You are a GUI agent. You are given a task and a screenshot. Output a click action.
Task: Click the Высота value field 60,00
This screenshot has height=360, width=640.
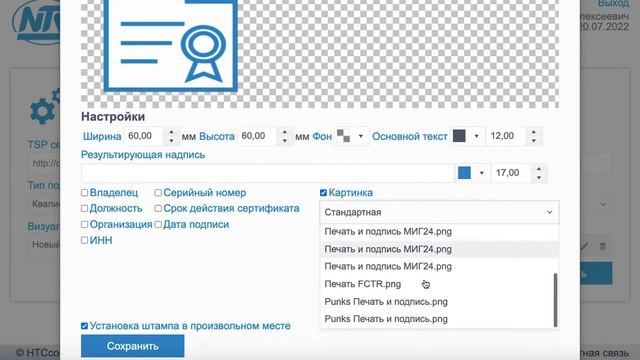[x=258, y=136]
